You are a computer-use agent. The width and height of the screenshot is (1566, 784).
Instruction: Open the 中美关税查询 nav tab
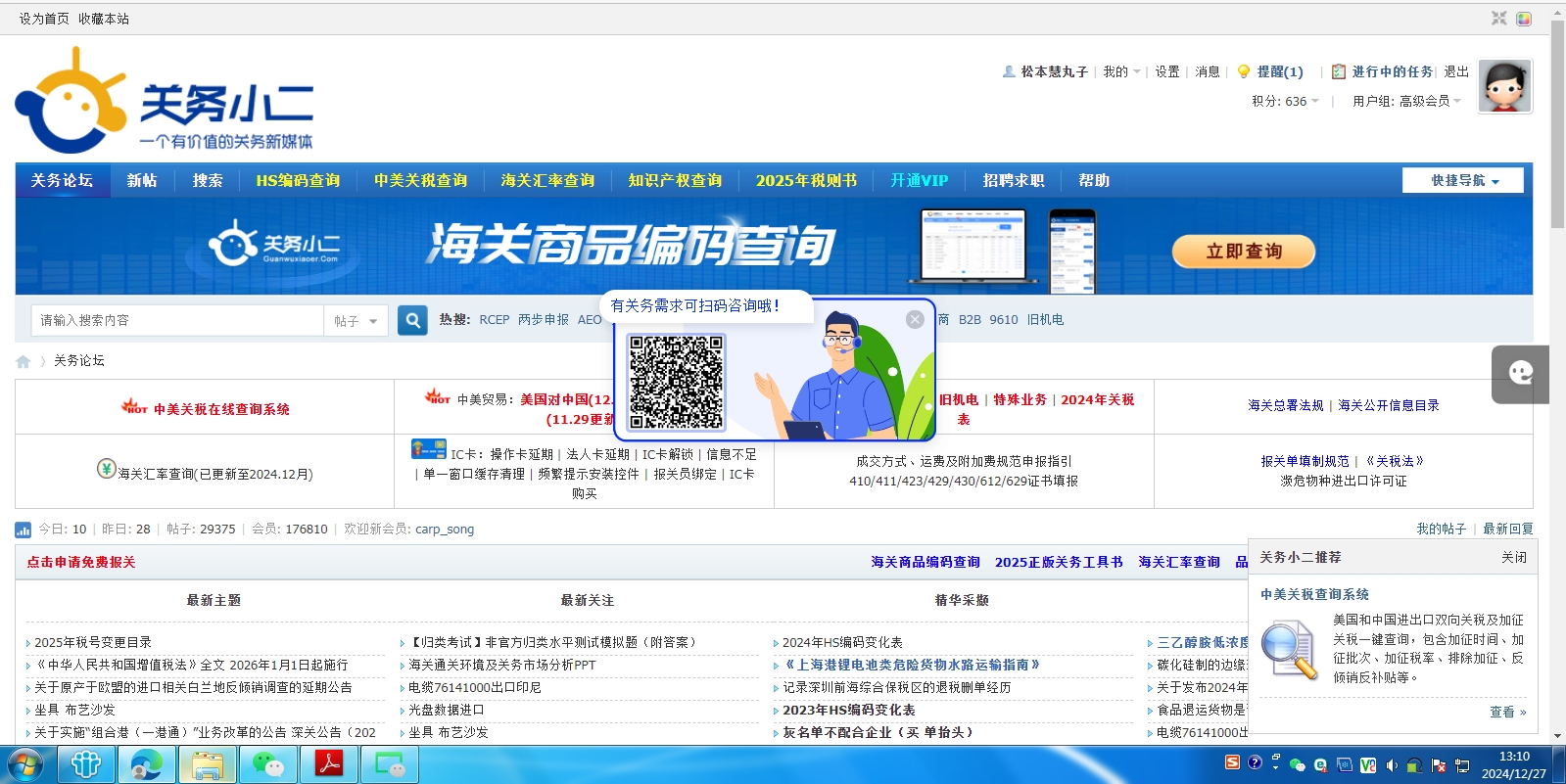420,180
